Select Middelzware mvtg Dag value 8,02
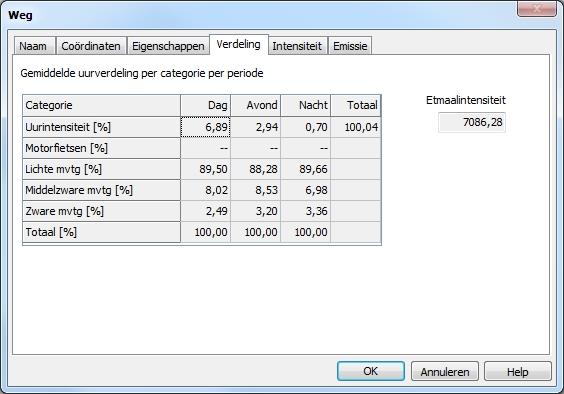Screen dimensions: 564x394 pyautogui.click(x=206, y=190)
